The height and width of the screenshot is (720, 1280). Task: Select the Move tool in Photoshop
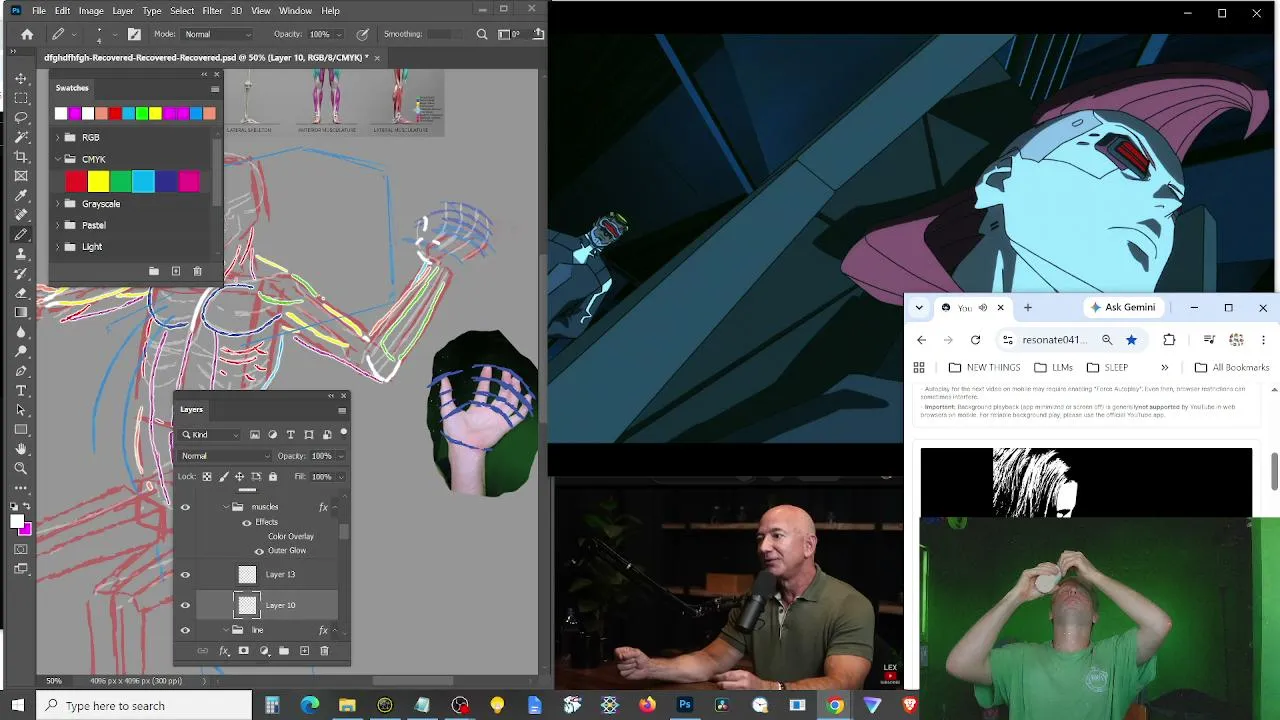coord(21,78)
